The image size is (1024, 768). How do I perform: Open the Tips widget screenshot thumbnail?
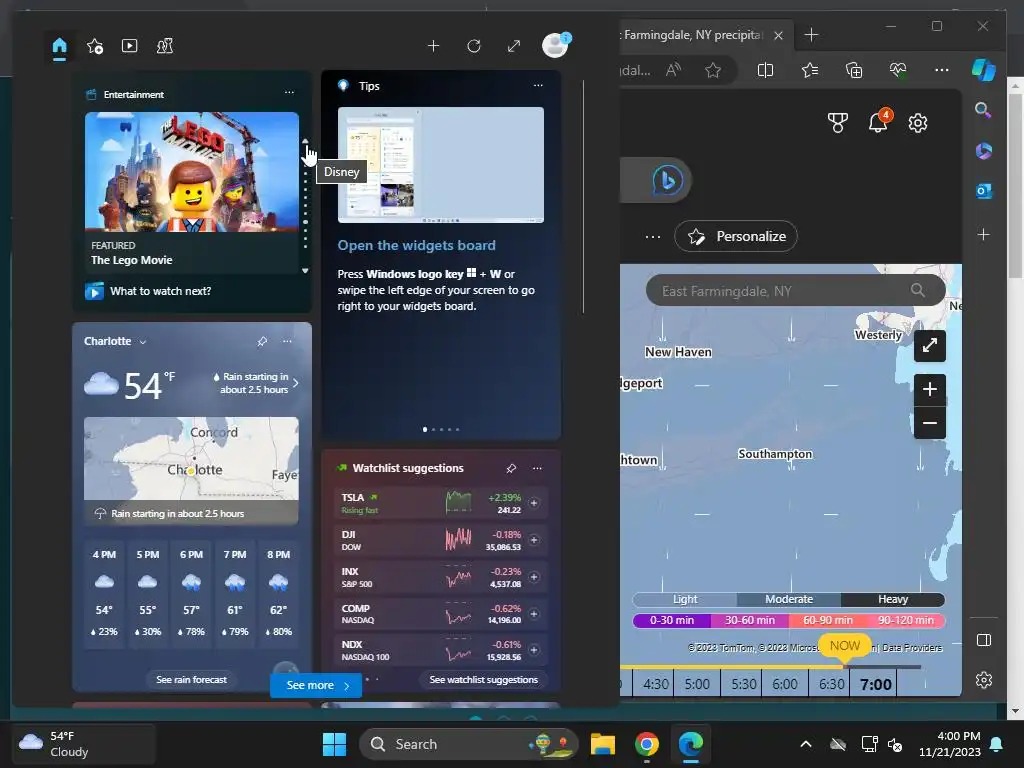(x=441, y=165)
